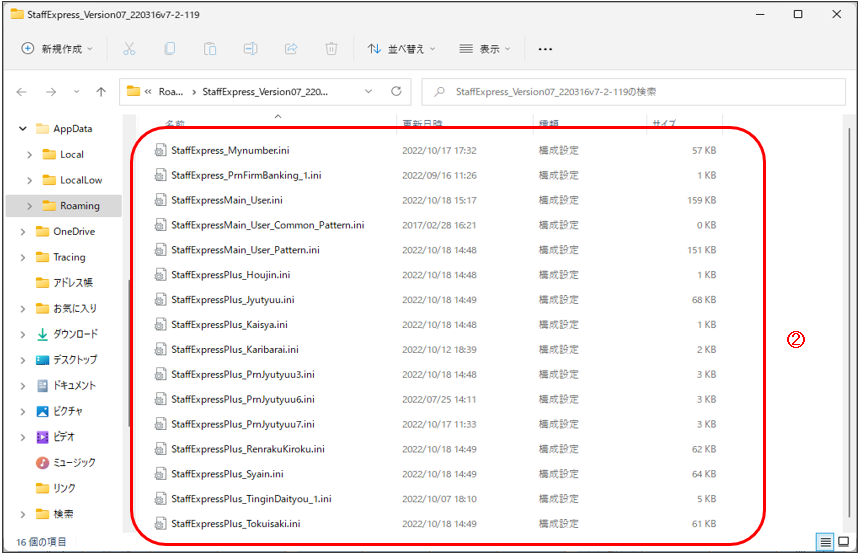
Task: Switch to details view icon in status bar
Action: click(x=825, y=542)
